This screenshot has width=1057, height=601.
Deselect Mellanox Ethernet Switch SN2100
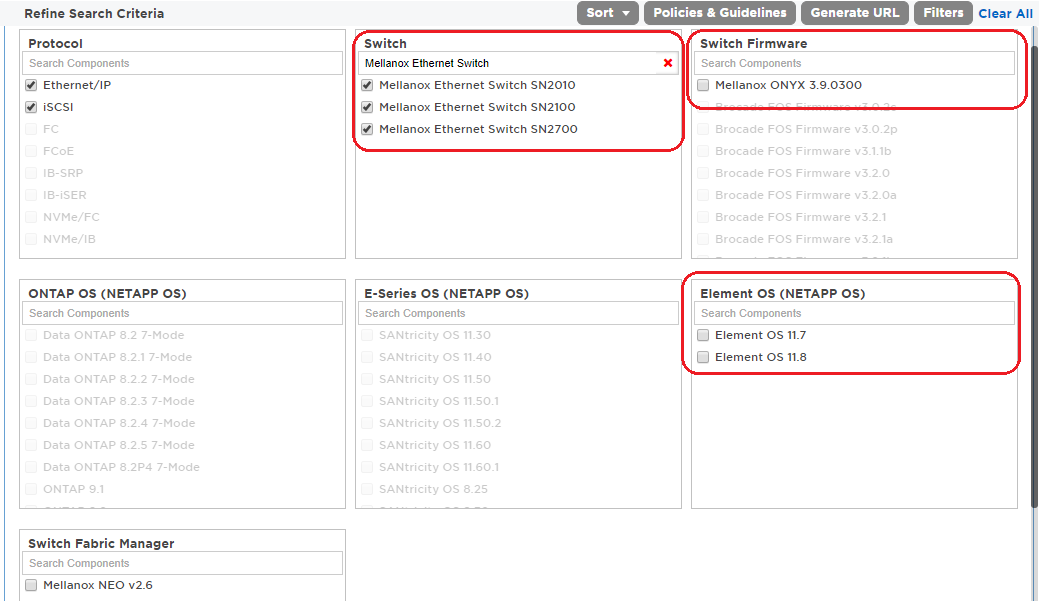(x=367, y=107)
